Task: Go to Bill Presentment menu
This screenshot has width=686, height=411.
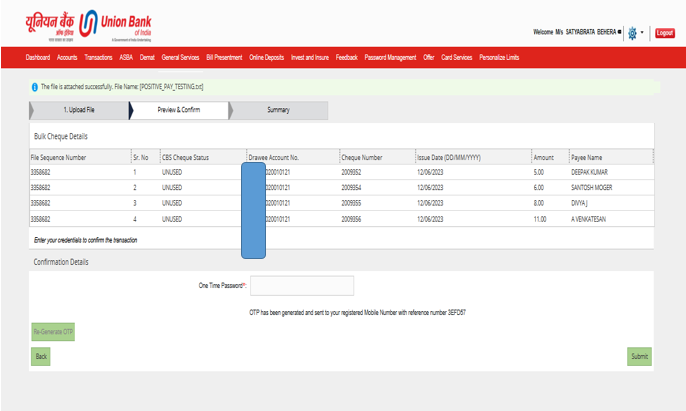Action: click(x=224, y=58)
